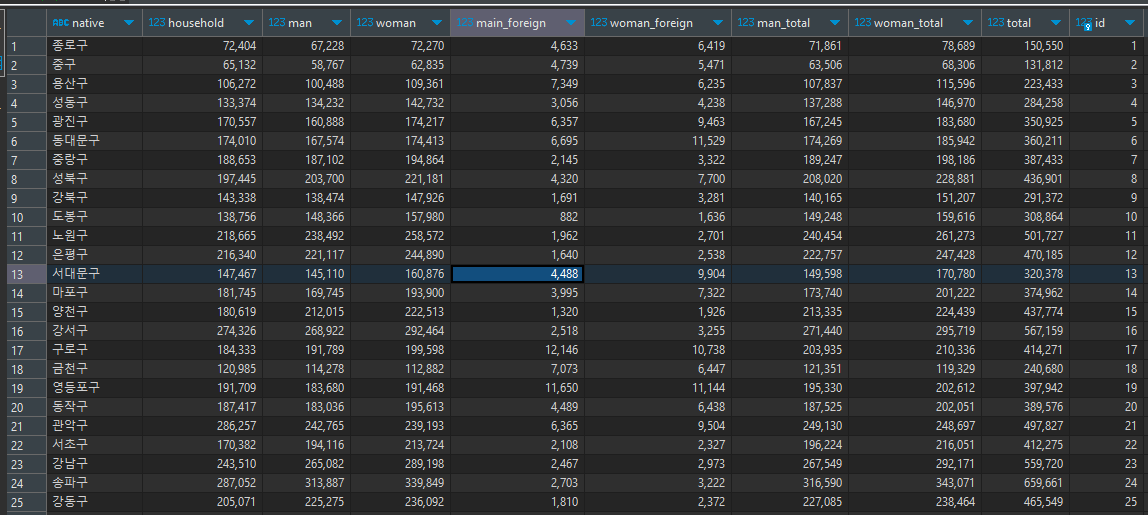Click the key-marked 123 icon of id column

[x=1084, y=23]
